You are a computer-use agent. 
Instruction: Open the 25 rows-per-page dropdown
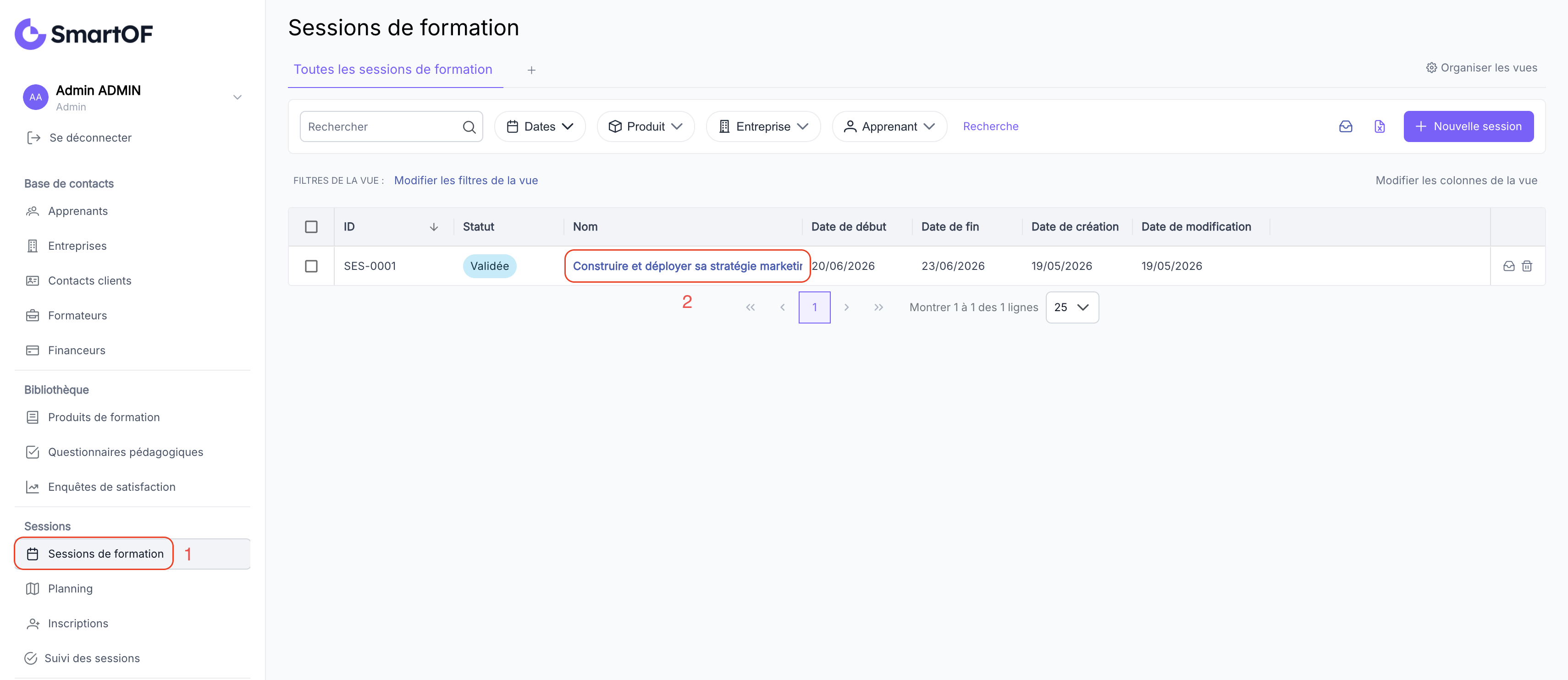[1072, 308]
